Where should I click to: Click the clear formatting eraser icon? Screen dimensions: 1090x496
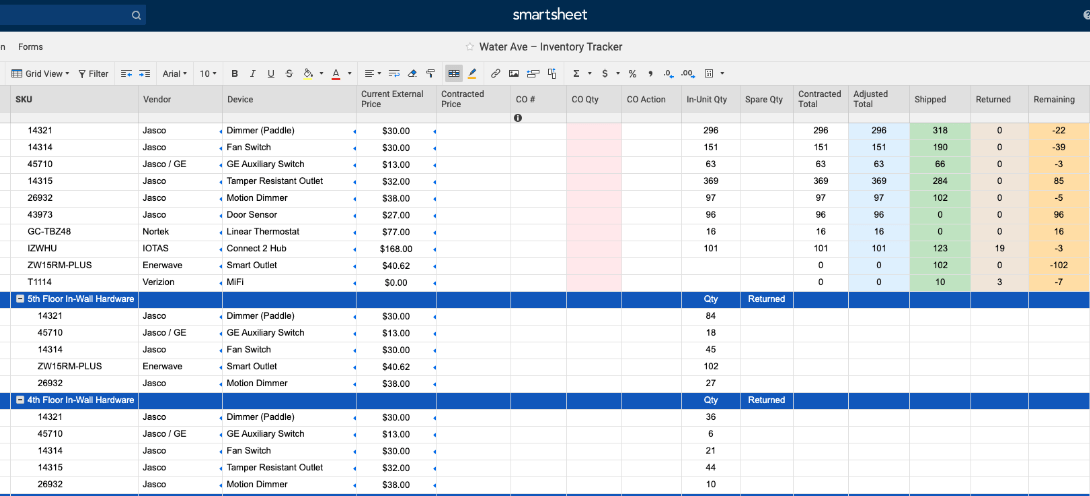coord(412,73)
